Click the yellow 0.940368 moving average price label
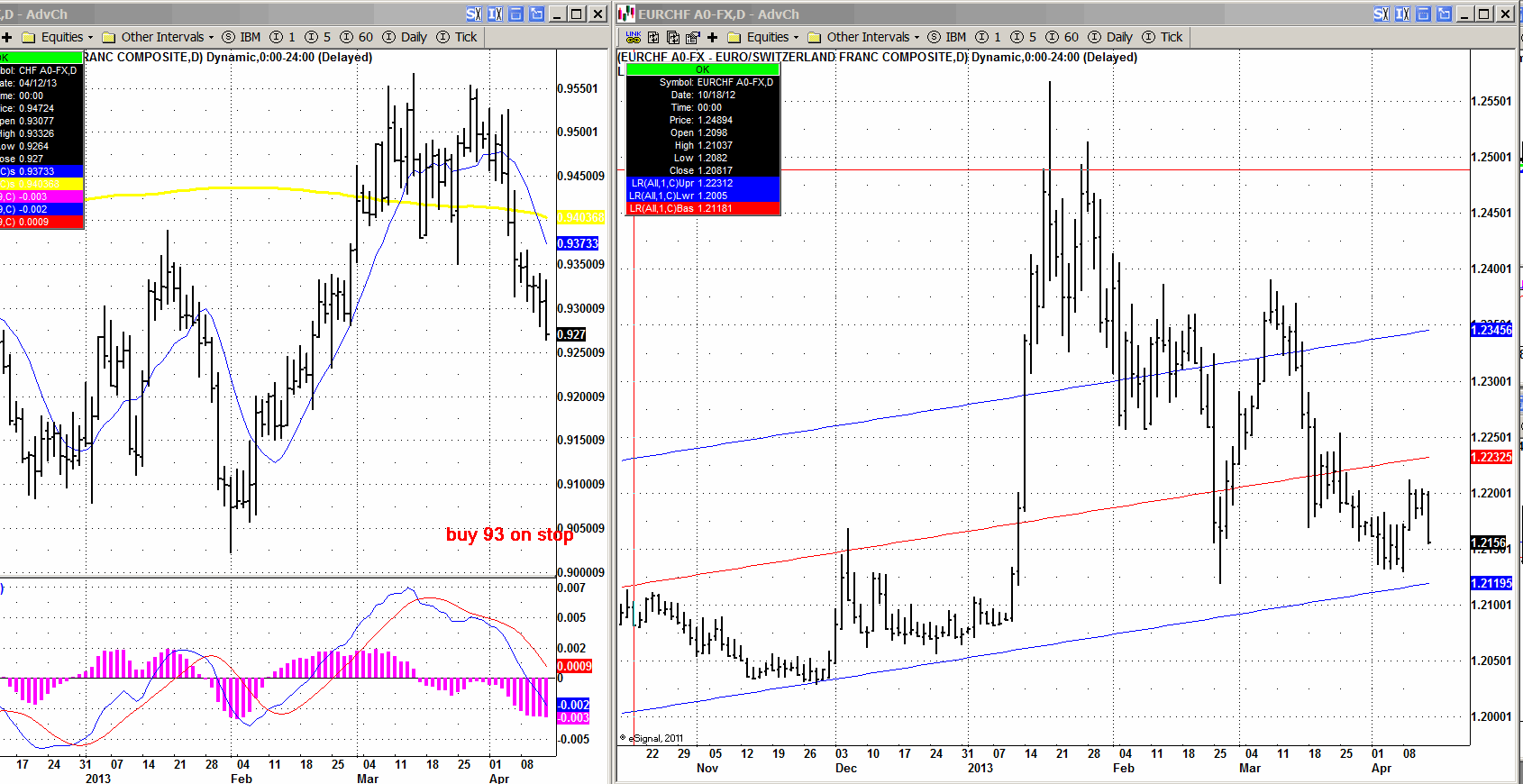This screenshot has height=784, width=1523. [581, 217]
